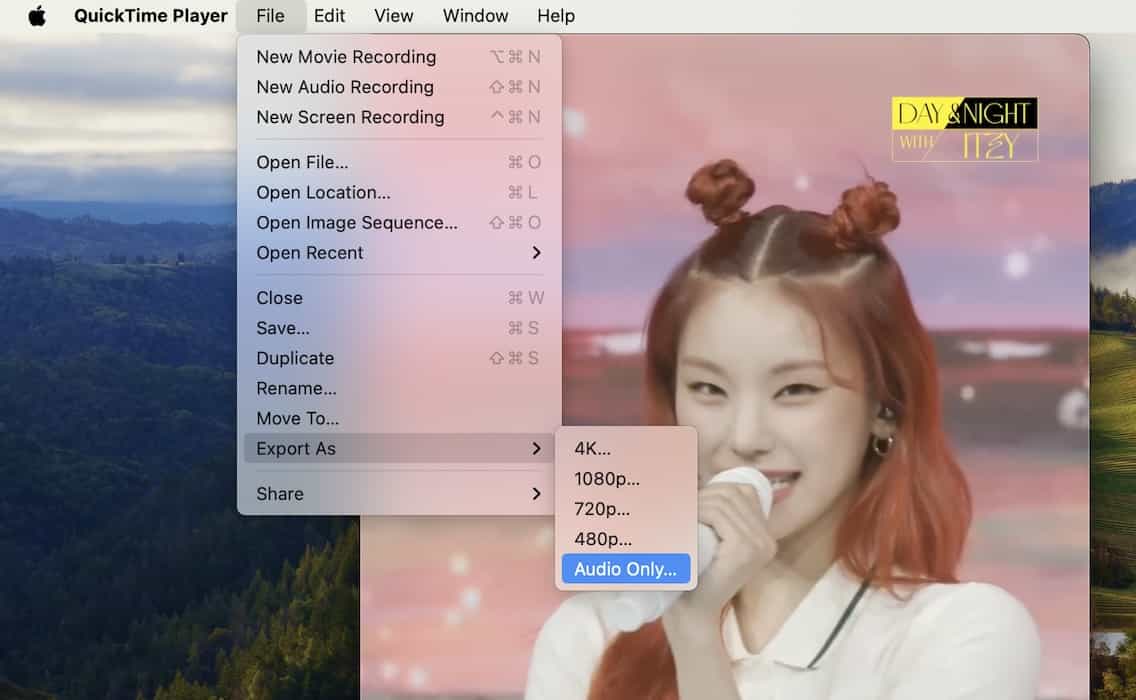Click the Export As submenu item

(x=296, y=449)
